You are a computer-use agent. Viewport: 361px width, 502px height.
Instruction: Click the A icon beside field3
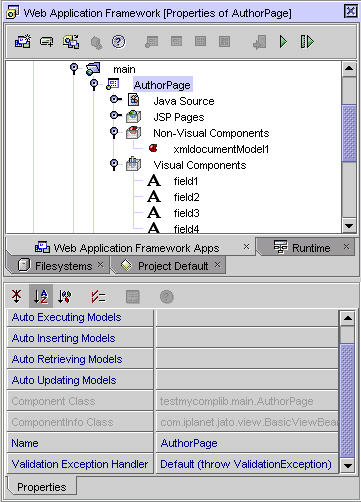(154, 213)
